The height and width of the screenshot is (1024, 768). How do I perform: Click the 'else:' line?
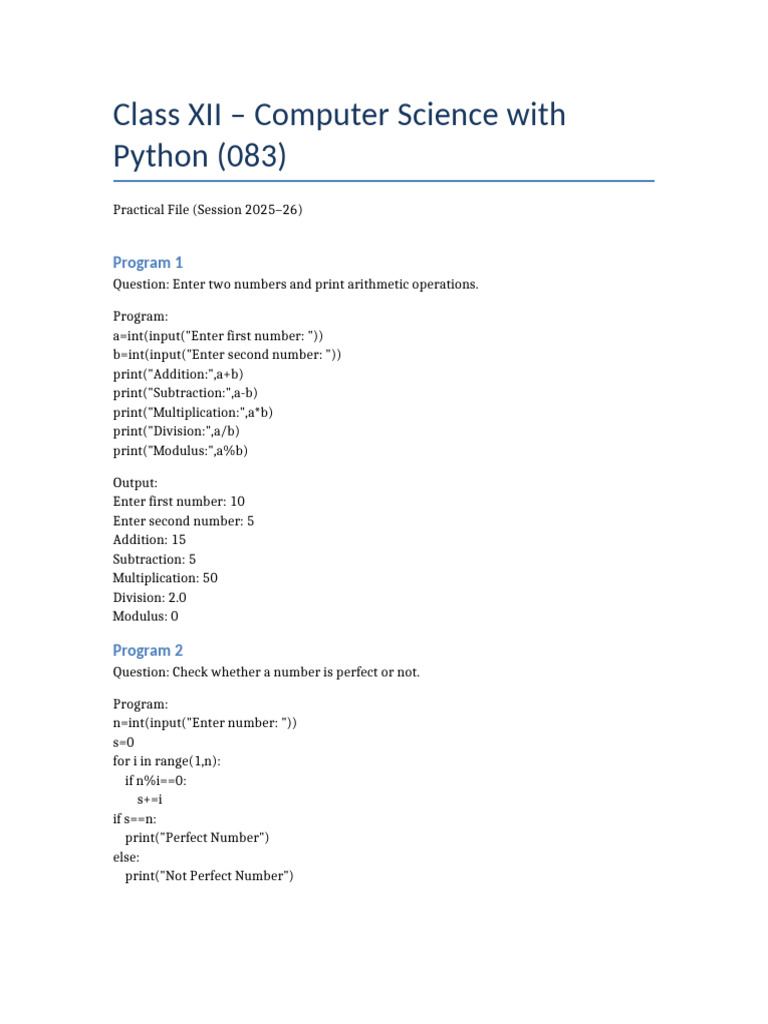coord(126,857)
